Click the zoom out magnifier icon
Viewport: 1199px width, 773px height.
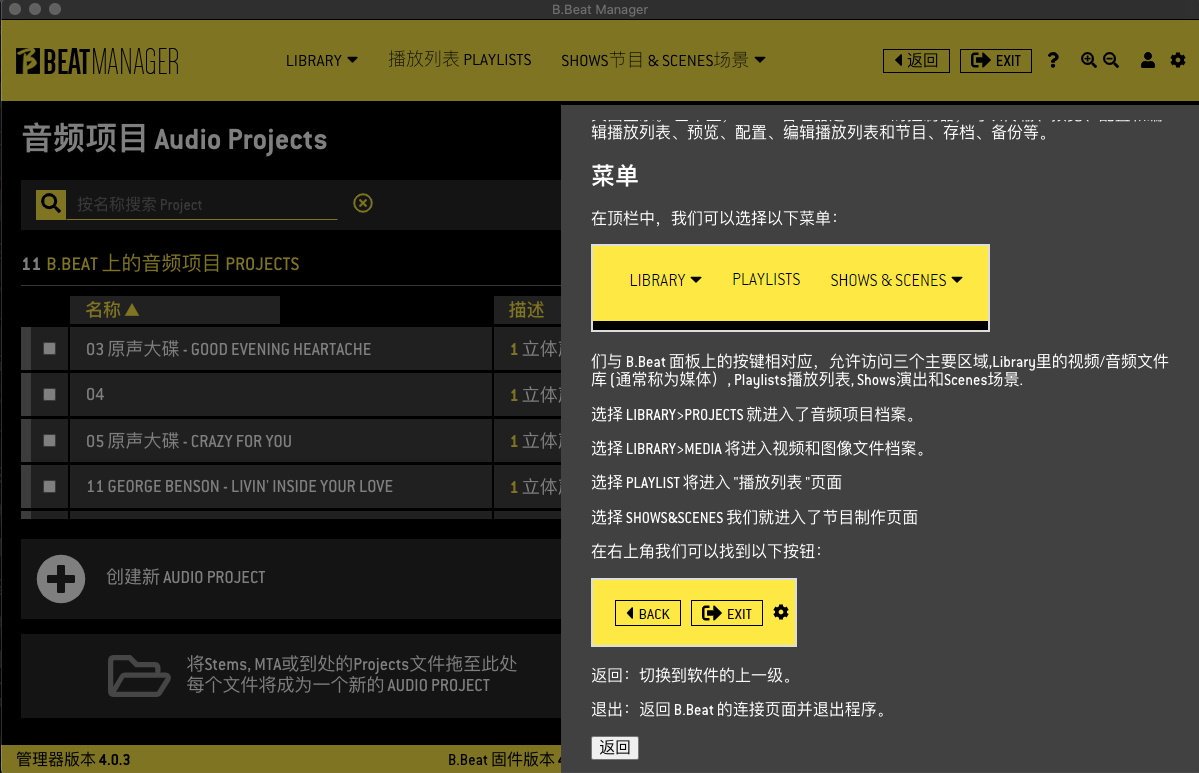[x=1111, y=60]
